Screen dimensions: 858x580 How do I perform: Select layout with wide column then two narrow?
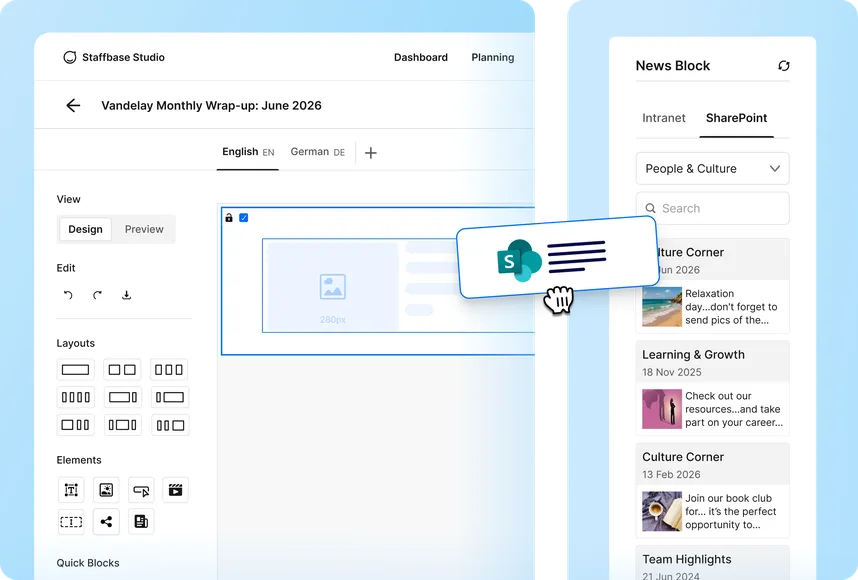76,425
